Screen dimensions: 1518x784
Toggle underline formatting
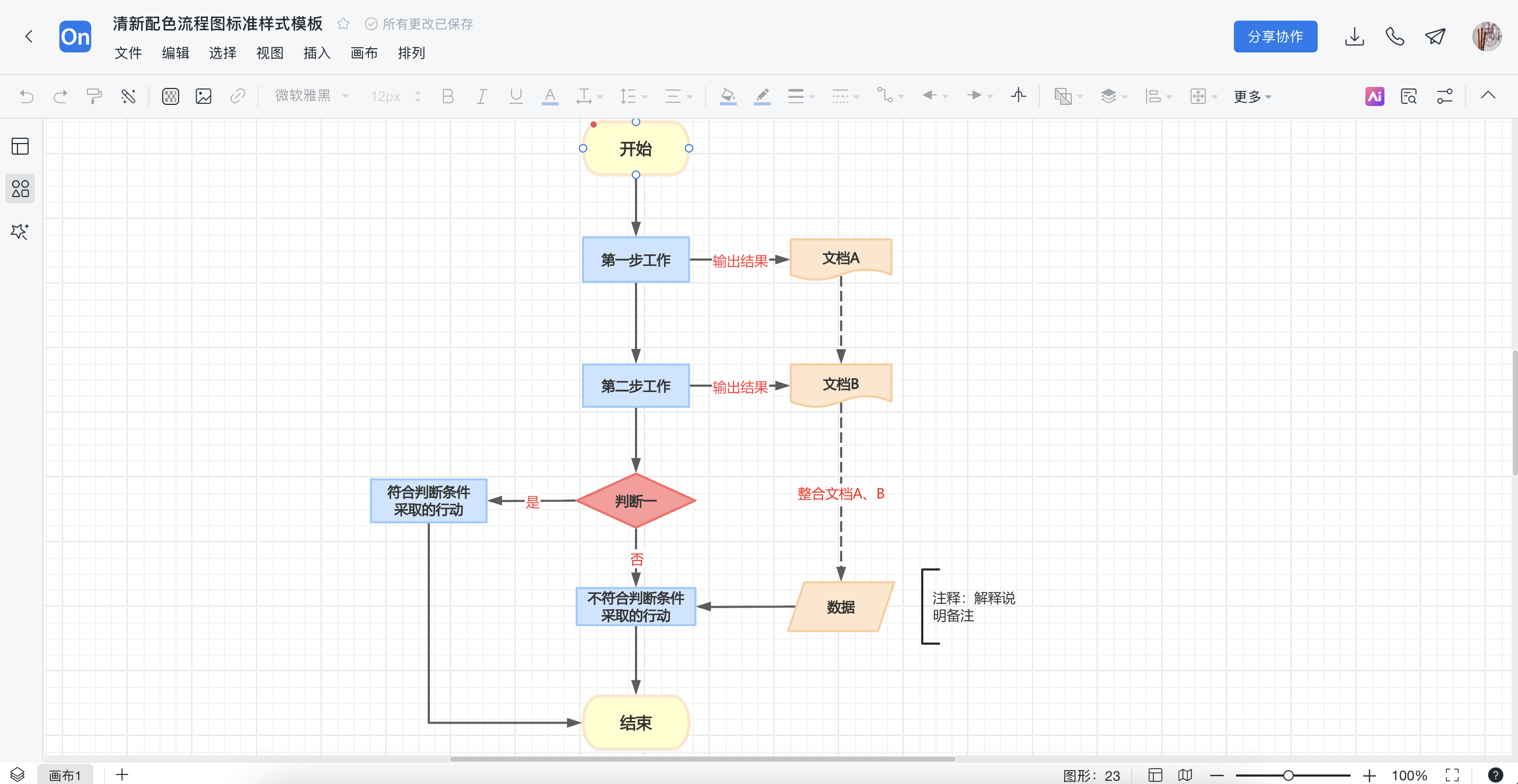pos(516,96)
